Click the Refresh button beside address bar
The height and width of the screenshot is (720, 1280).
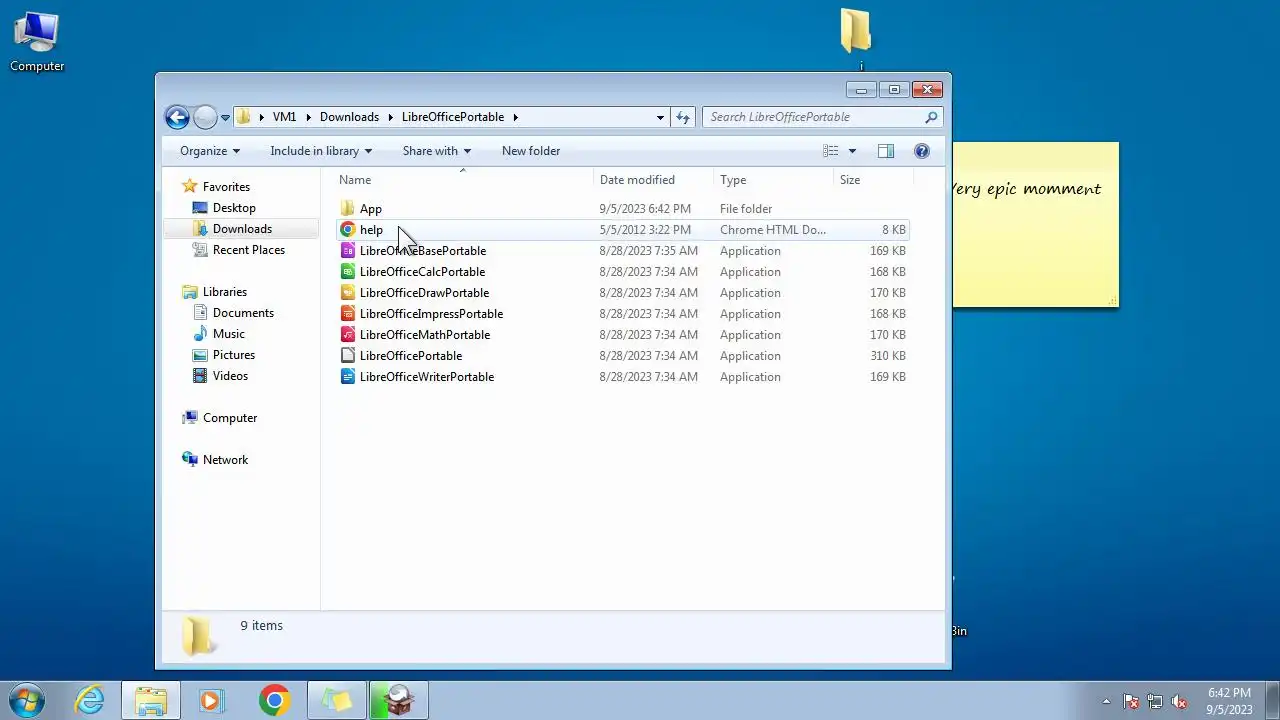(x=683, y=117)
